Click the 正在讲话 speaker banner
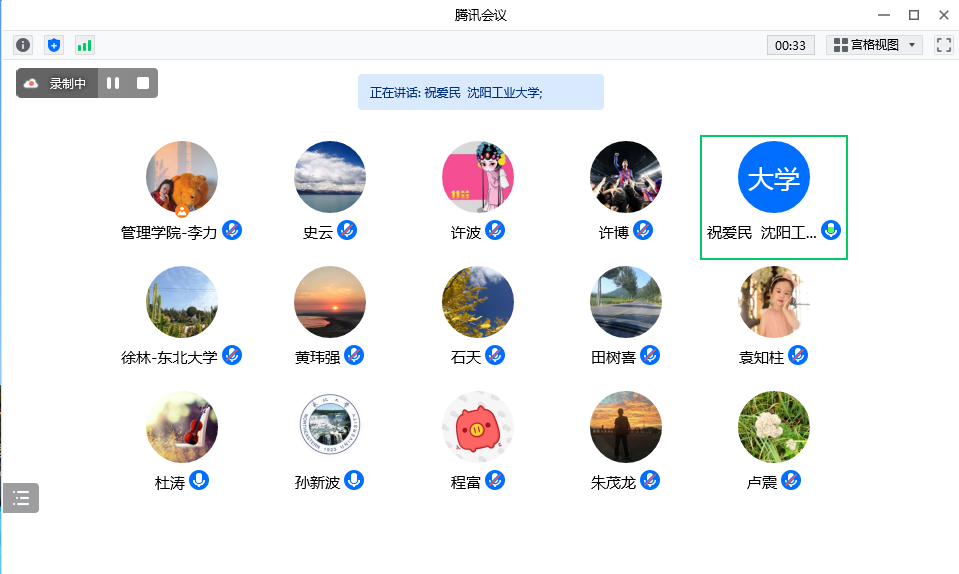The image size is (959, 574). pyautogui.click(x=480, y=92)
